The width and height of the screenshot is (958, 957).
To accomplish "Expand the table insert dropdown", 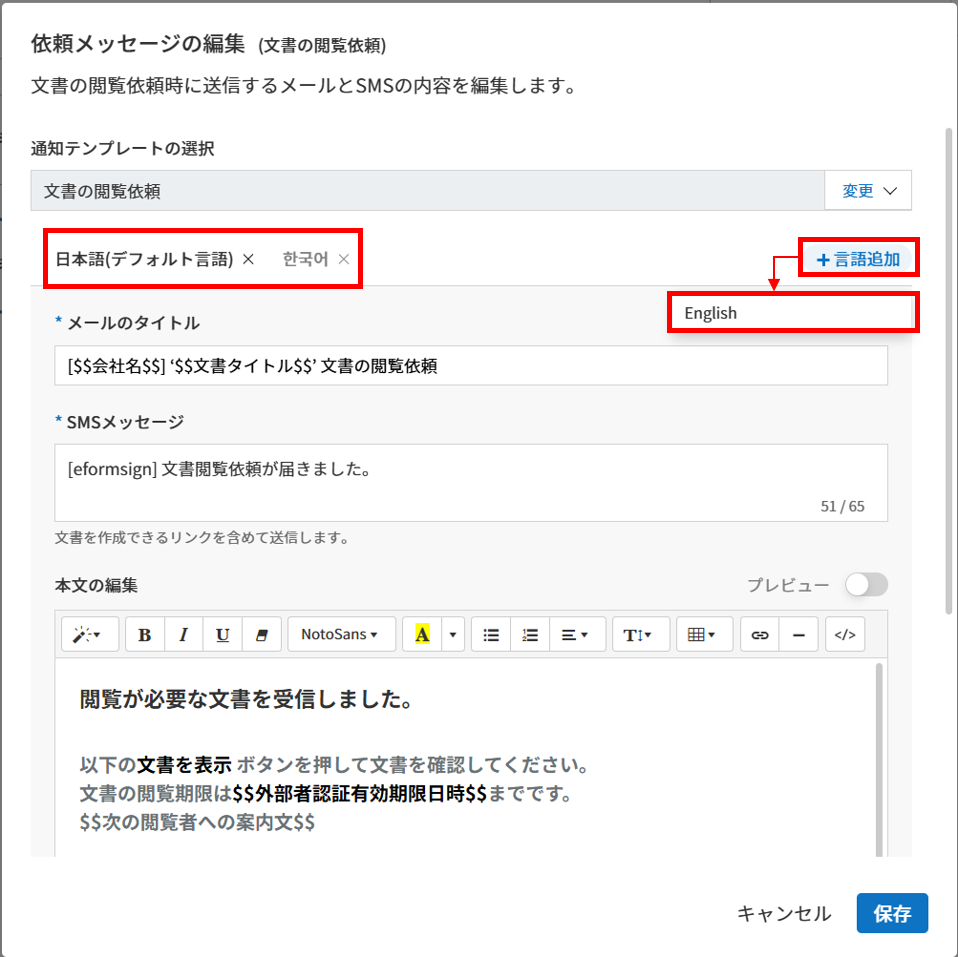I will pos(704,635).
